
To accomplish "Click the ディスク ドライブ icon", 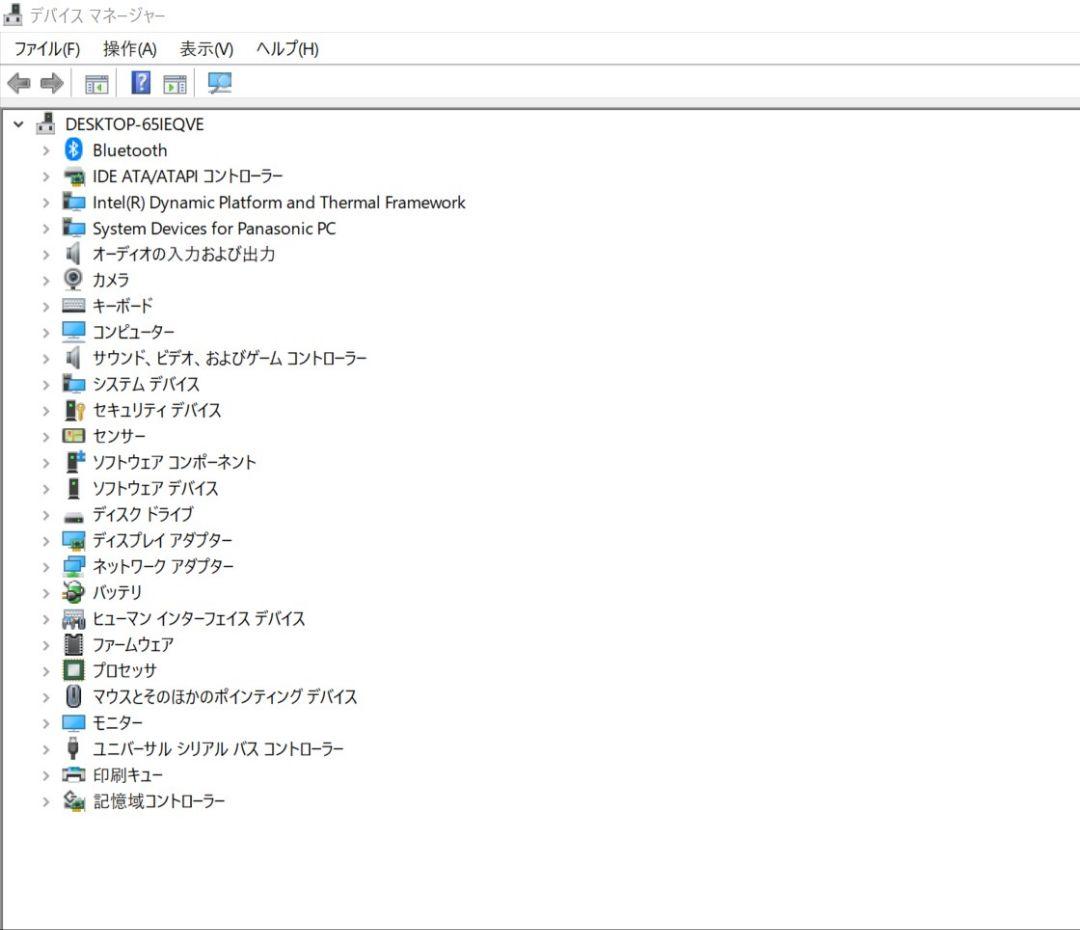I will [74, 517].
